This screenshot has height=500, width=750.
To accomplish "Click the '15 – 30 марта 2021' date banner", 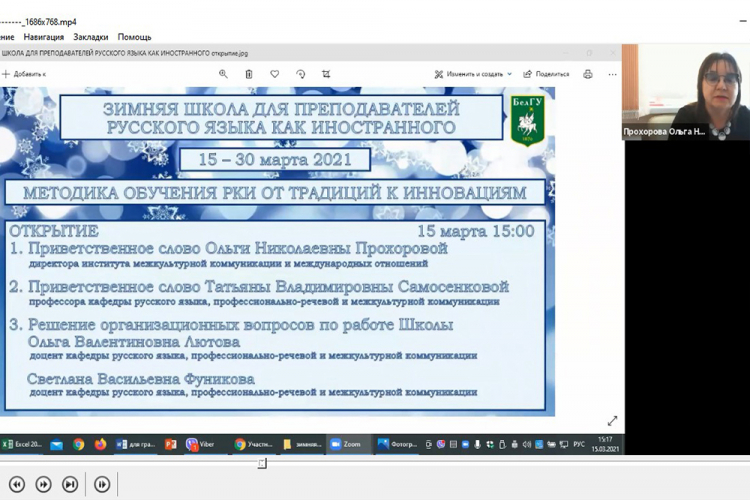I will (275, 160).
